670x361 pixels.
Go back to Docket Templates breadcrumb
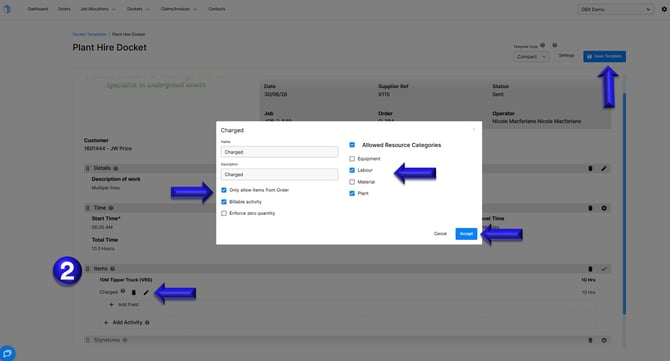(89, 34)
